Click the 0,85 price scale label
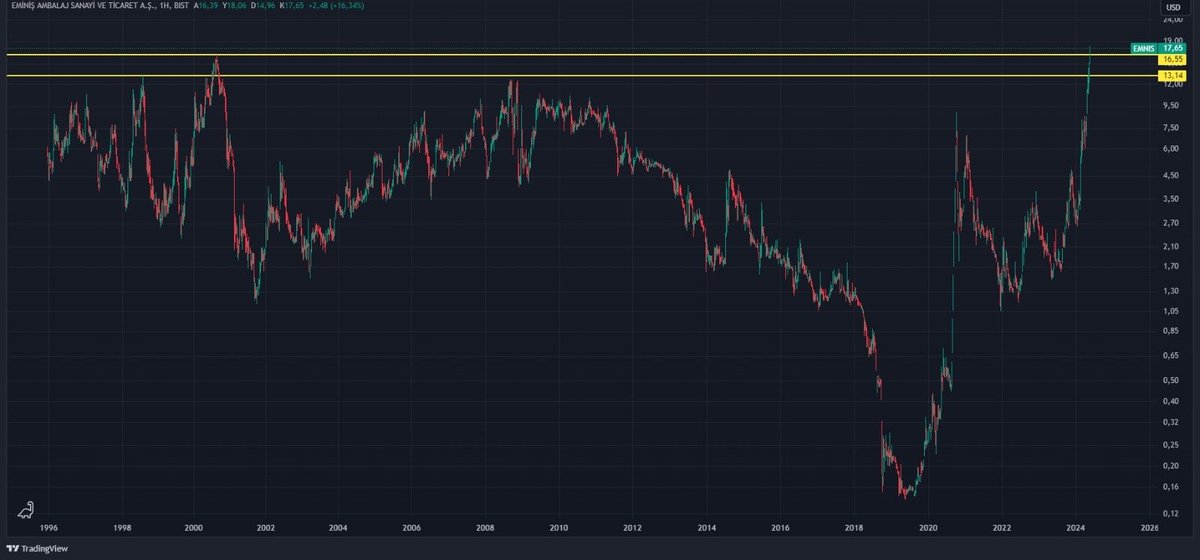1200x560 pixels. 1173,331
